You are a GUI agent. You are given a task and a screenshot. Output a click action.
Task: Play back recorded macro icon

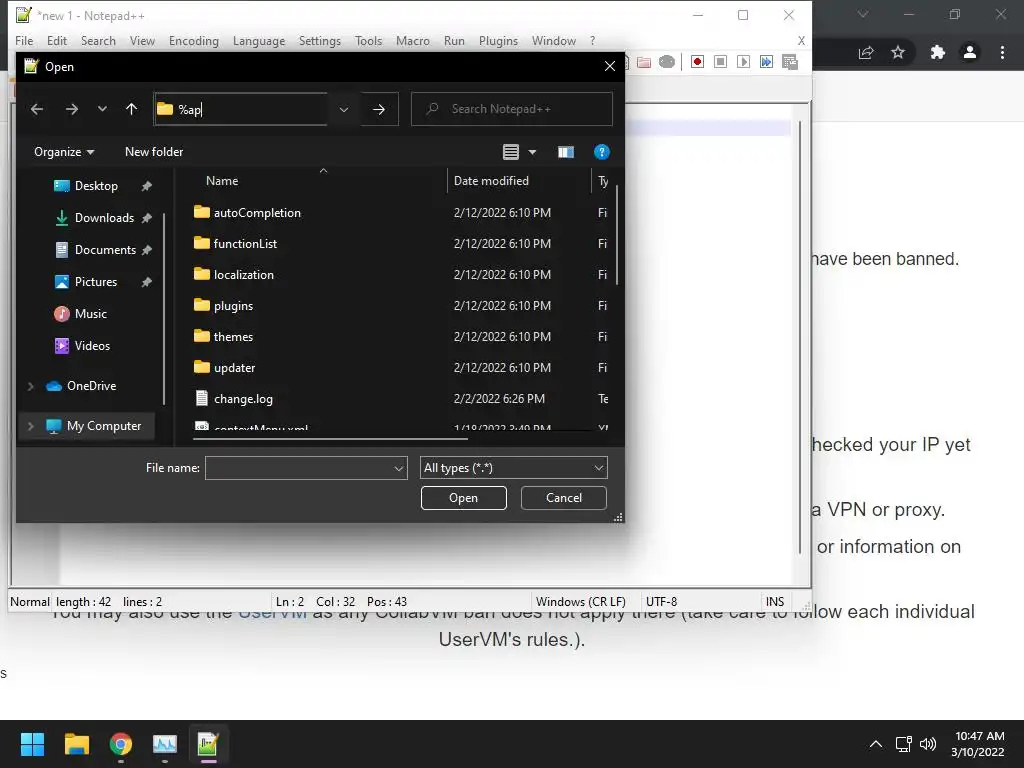tap(743, 61)
